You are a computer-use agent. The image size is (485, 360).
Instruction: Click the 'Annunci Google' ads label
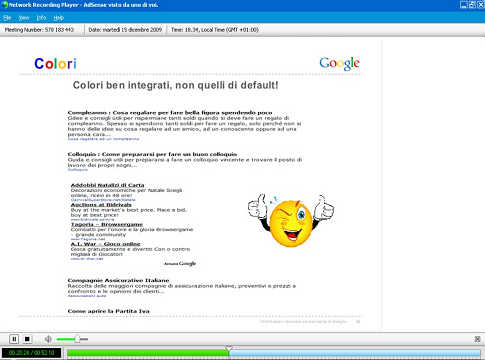click(180, 264)
